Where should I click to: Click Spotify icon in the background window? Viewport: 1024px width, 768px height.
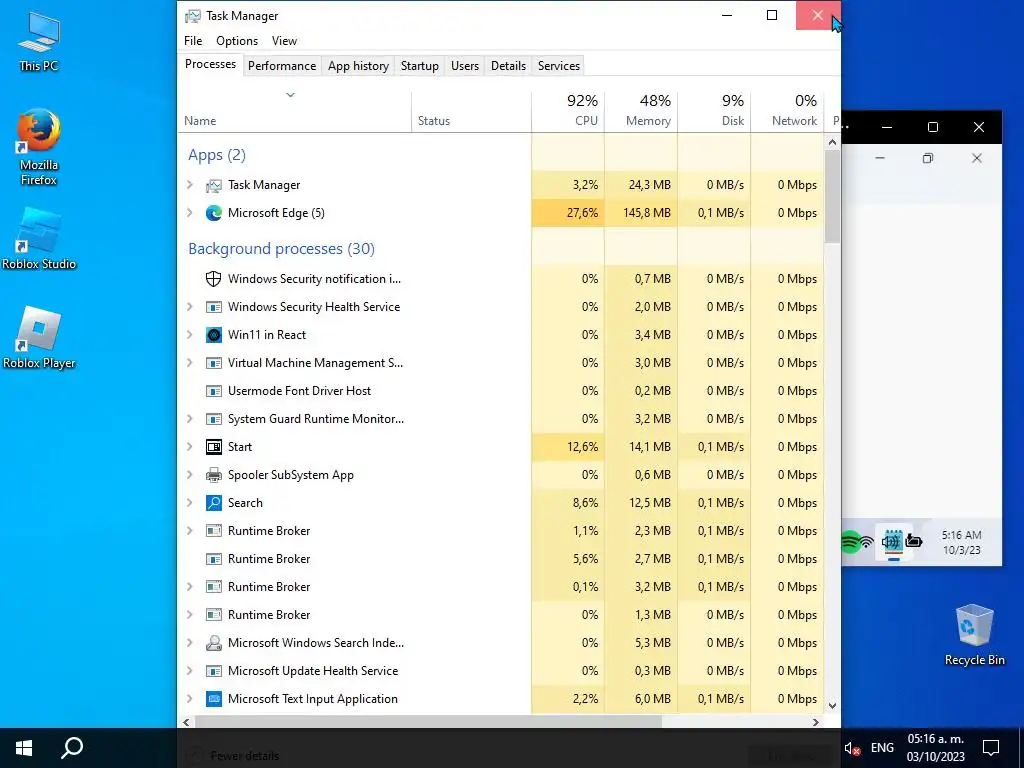pyautogui.click(x=850, y=541)
